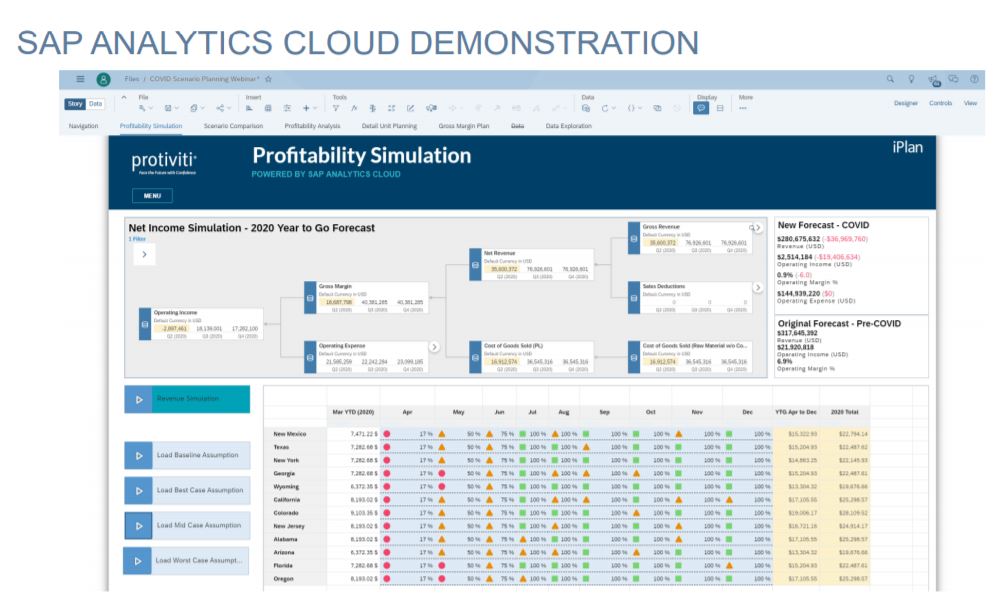Select the Comment bubble icon in Display group
Viewport: 996px width, 597px height.
pos(700,105)
